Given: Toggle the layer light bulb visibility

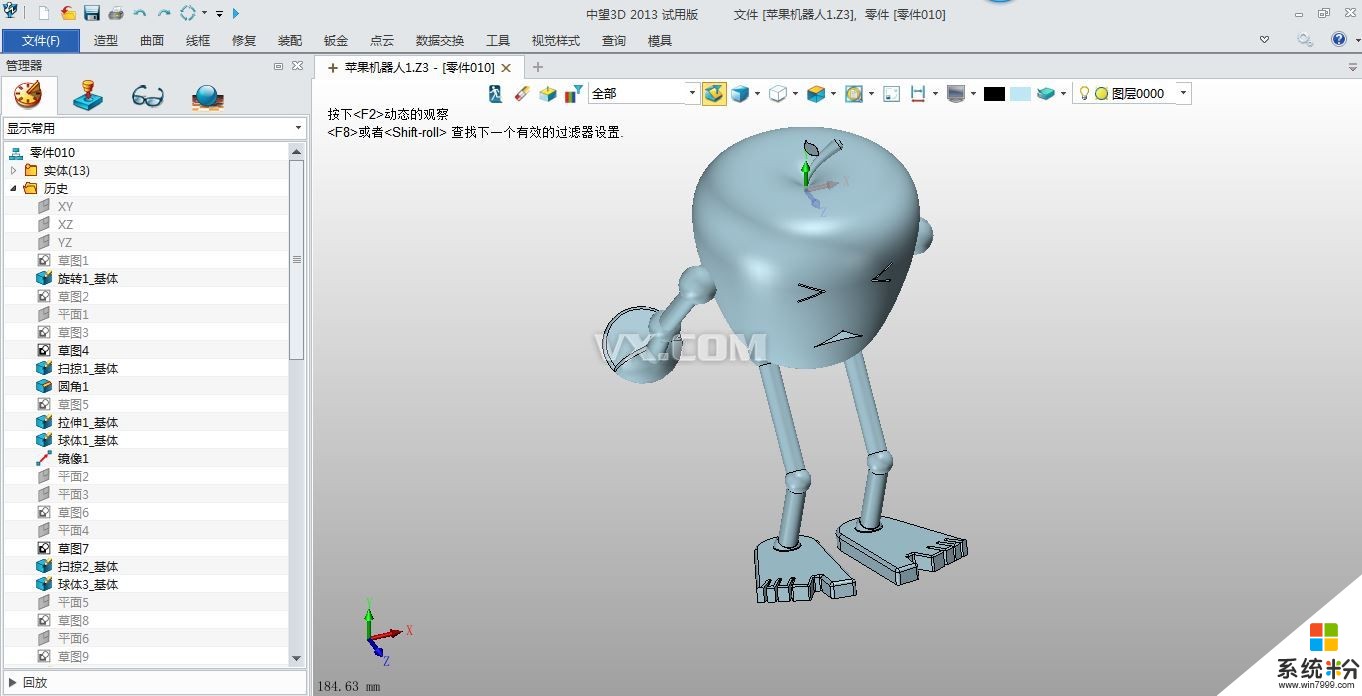Looking at the screenshot, I should pyautogui.click(x=1083, y=93).
